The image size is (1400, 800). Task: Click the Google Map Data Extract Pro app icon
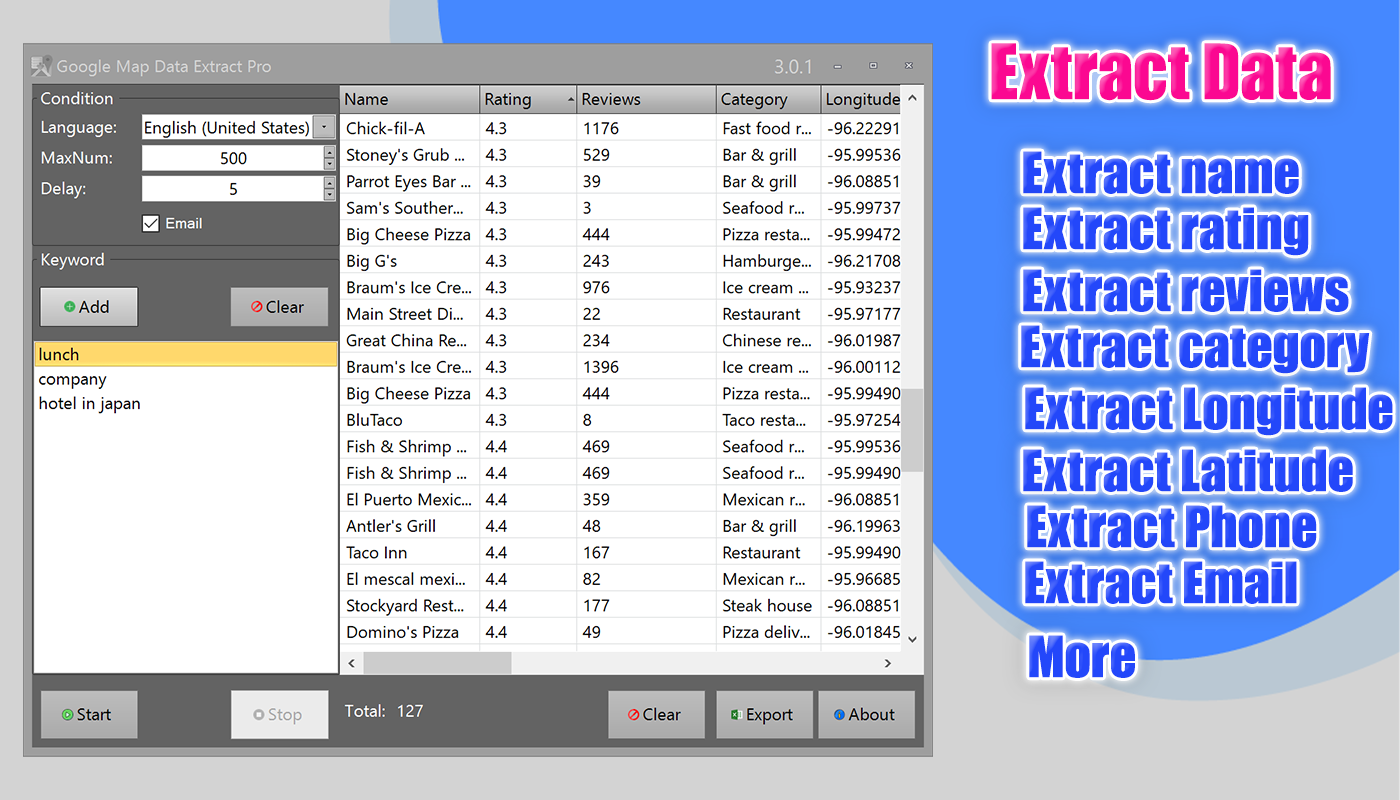pos(41,67)
